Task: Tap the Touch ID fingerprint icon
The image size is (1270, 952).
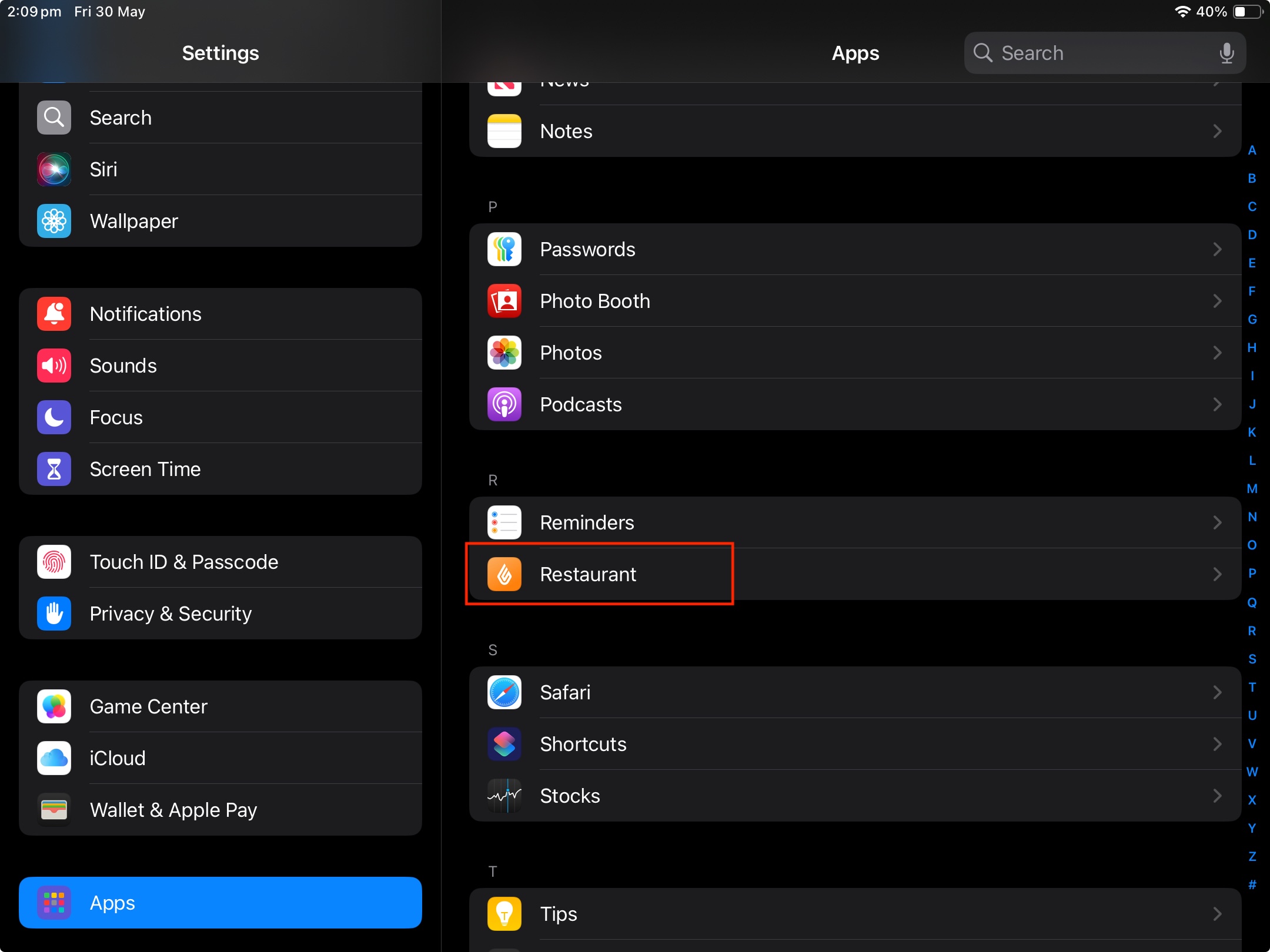Action: (54, 562)
